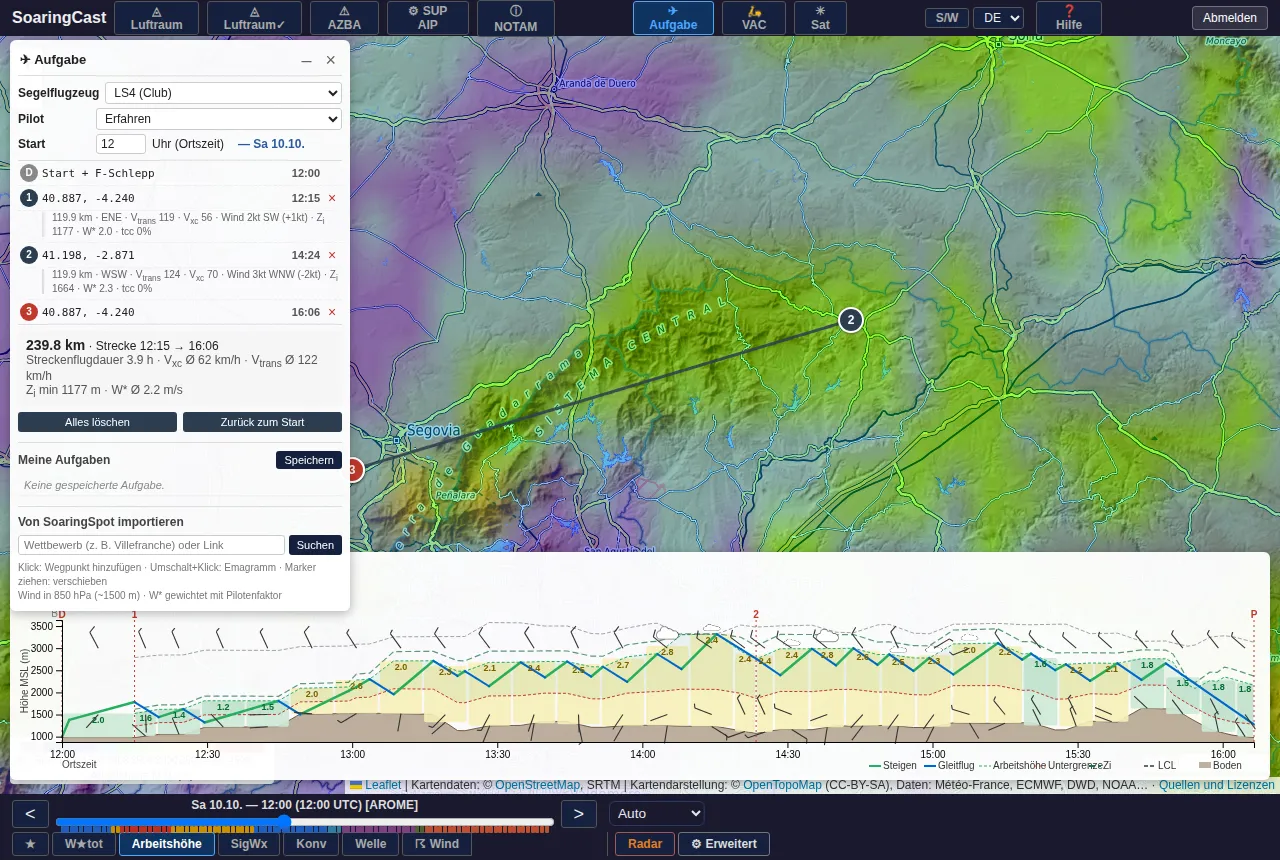The width and height of the screenshot is (1280, 860).
Task: Open Quellen und Lizenzen link
Action: point(1216,785)
